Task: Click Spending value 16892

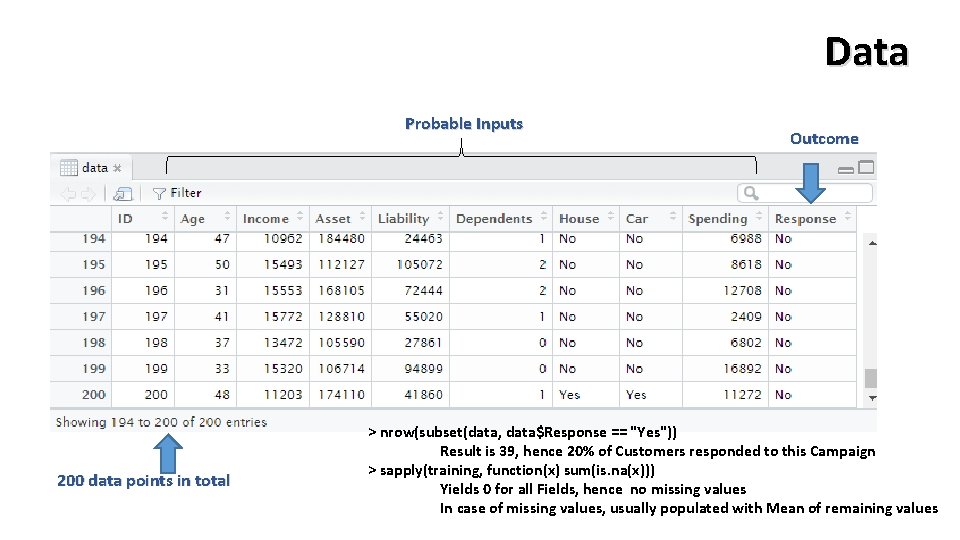Action: 742,369
